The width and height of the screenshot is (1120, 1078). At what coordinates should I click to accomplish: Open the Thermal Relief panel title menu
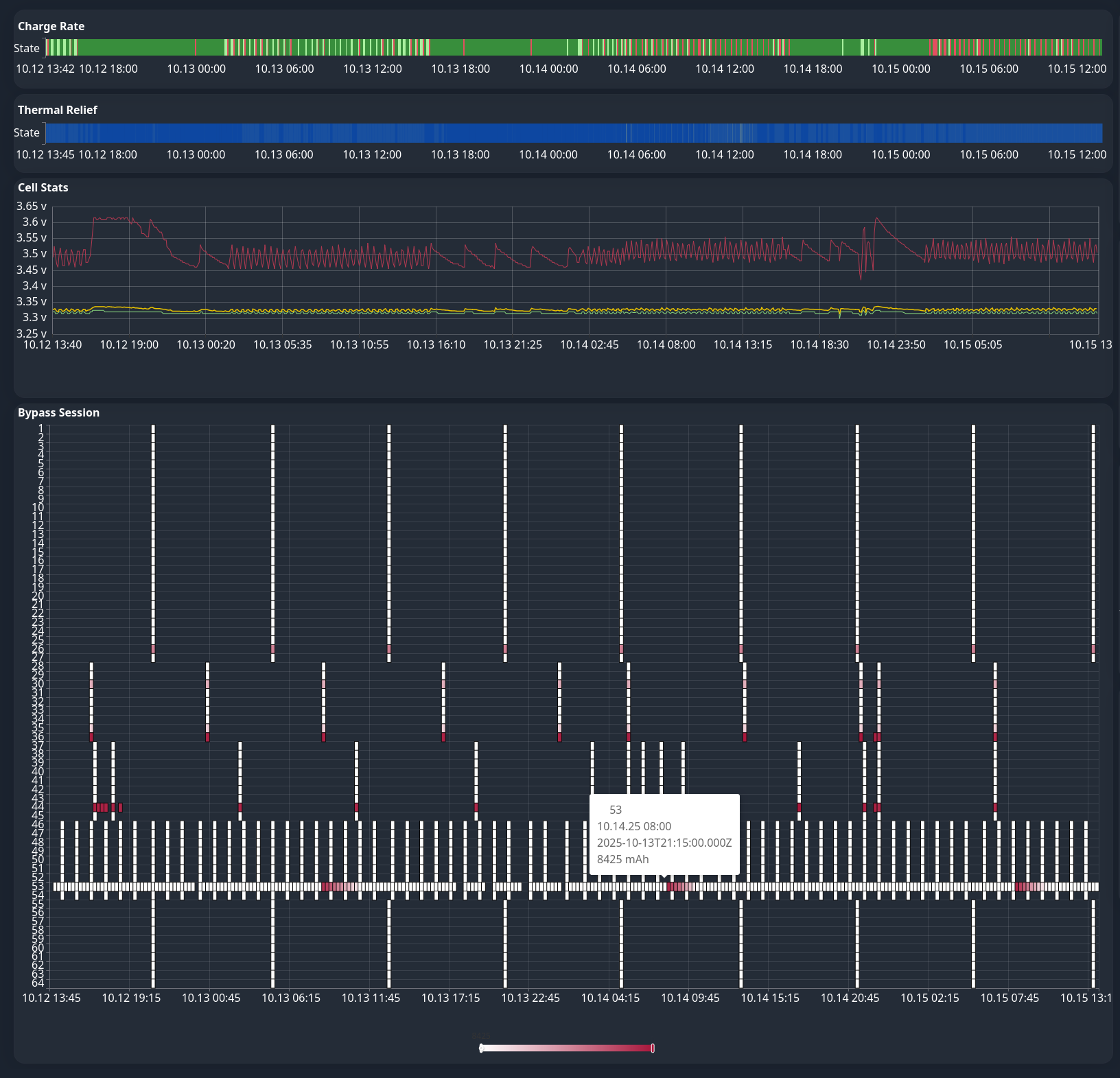tap(58, 110)
